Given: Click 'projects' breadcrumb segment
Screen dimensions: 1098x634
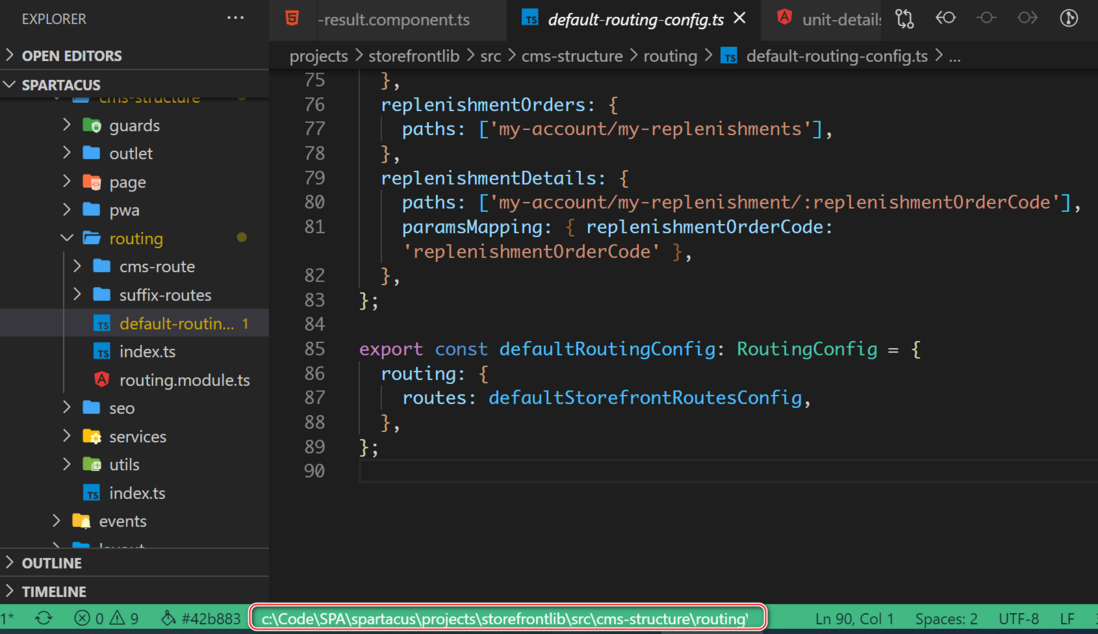Looking at the screenshot, I should [319, 56].
